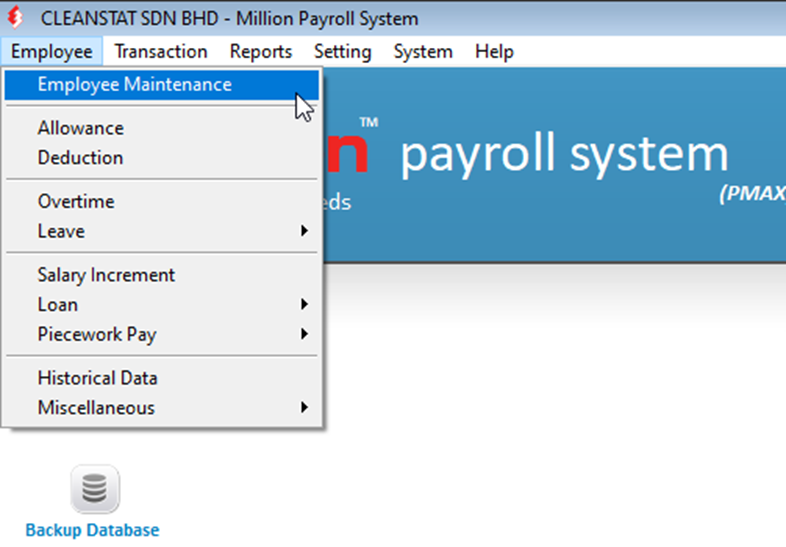Choose the Deduction menu entry
Screen dimensions: 786x547
coord(161,158)
